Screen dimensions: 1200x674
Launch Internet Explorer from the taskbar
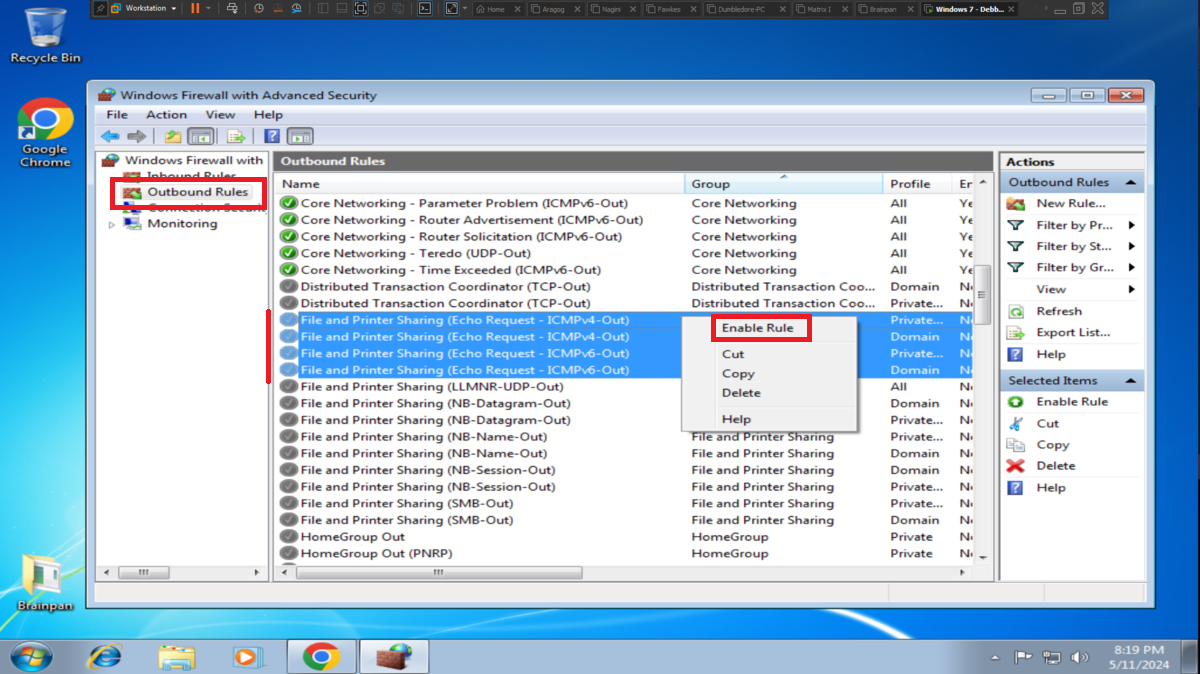(104, 656)
